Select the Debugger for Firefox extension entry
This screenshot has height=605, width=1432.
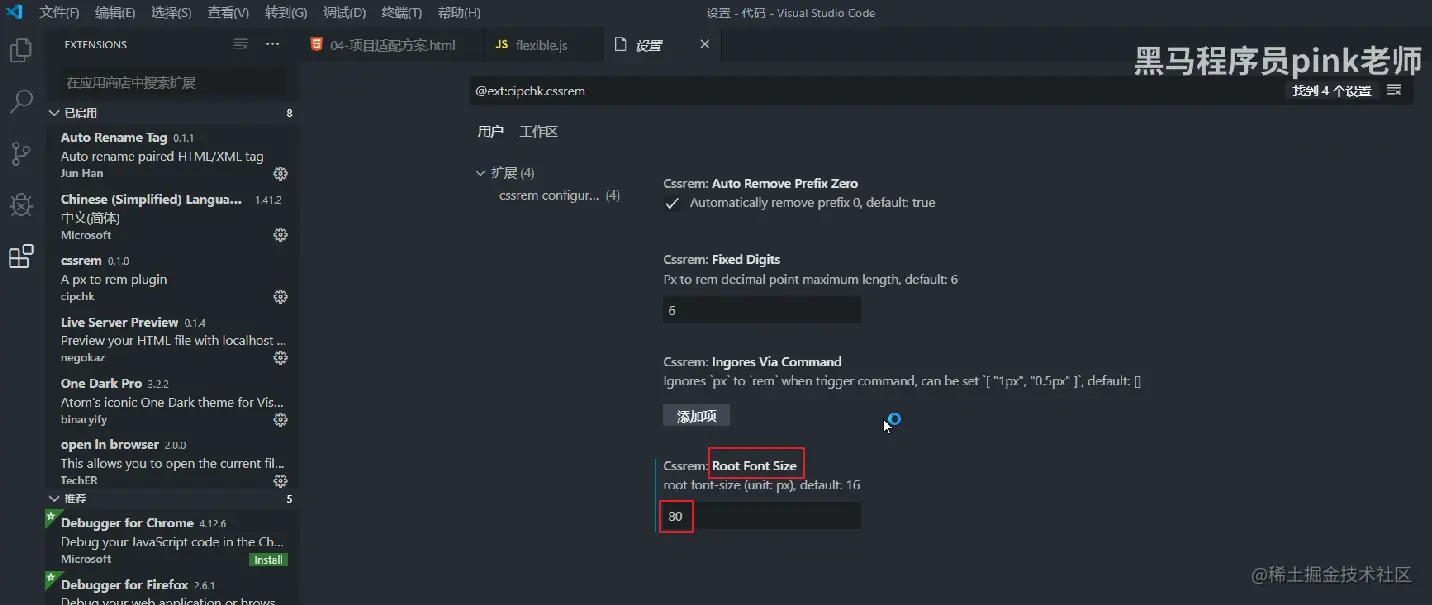coord(172,589)
